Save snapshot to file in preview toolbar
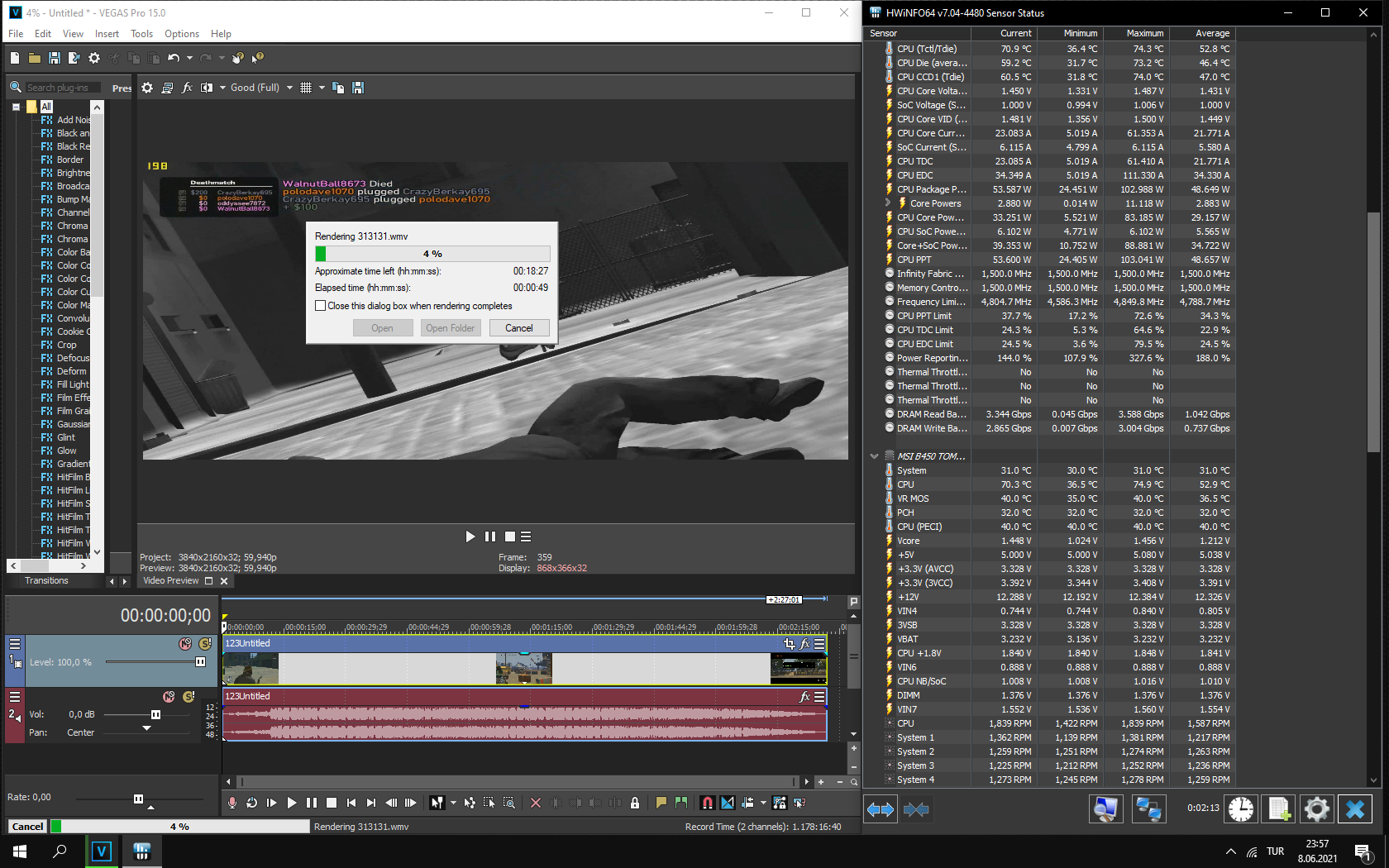The height and width of the screenshot is (868, 1389). [x=358, y=88]
